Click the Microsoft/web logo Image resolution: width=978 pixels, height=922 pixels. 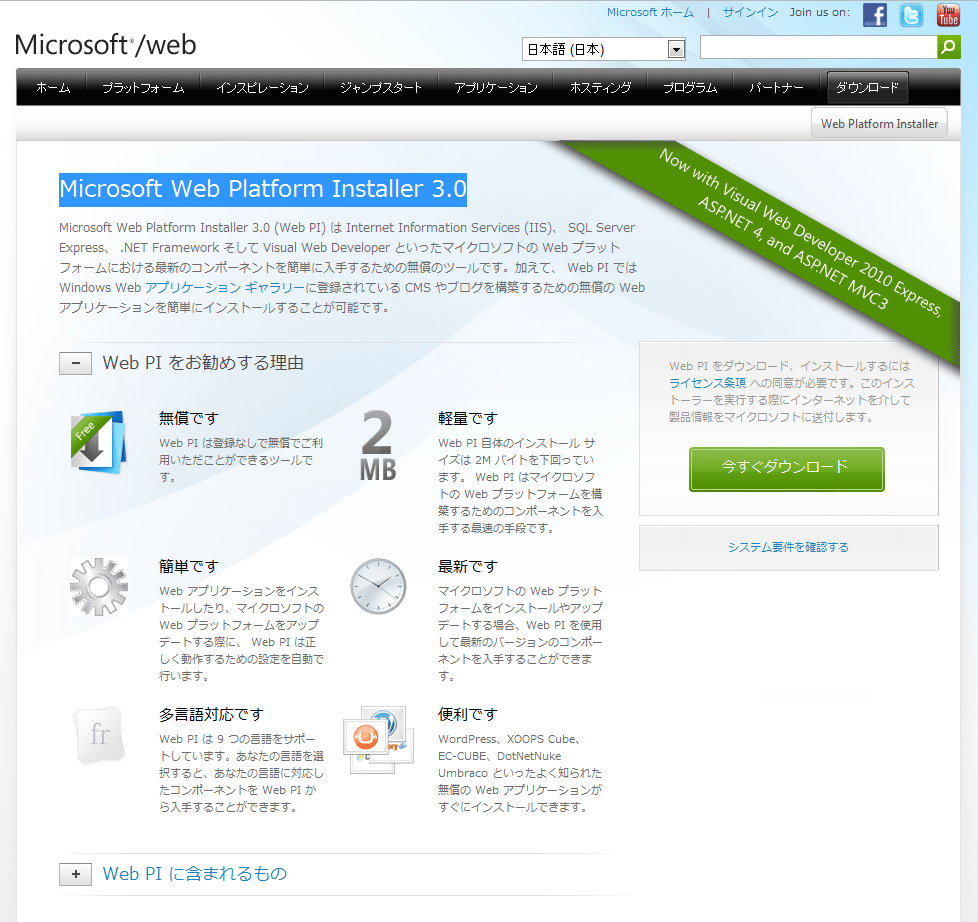[105, 45]
